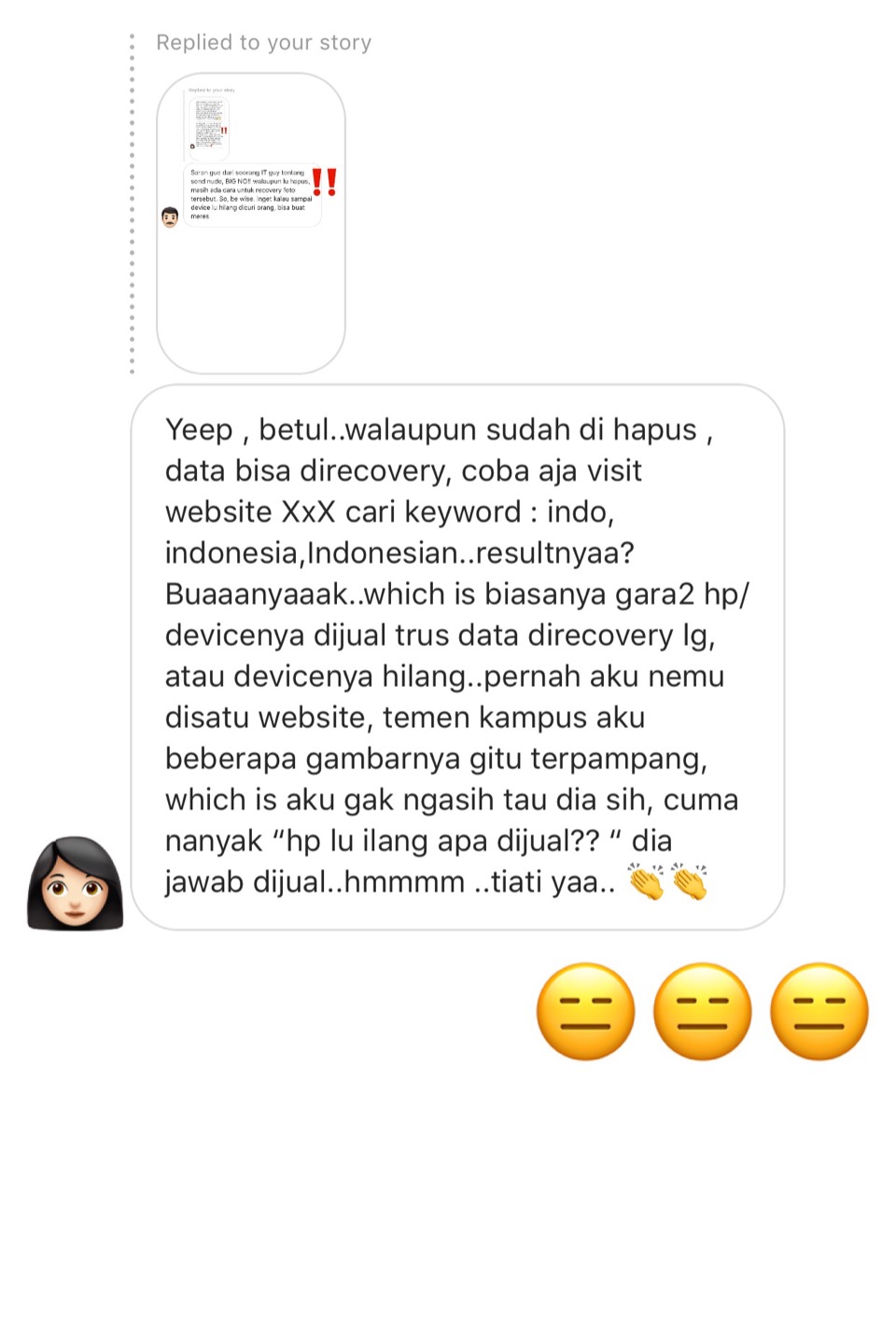The height and width of the screenshot is (1344, 896).
Task: Click the large red double exclamation marks
Action: (x=324, y=182)
